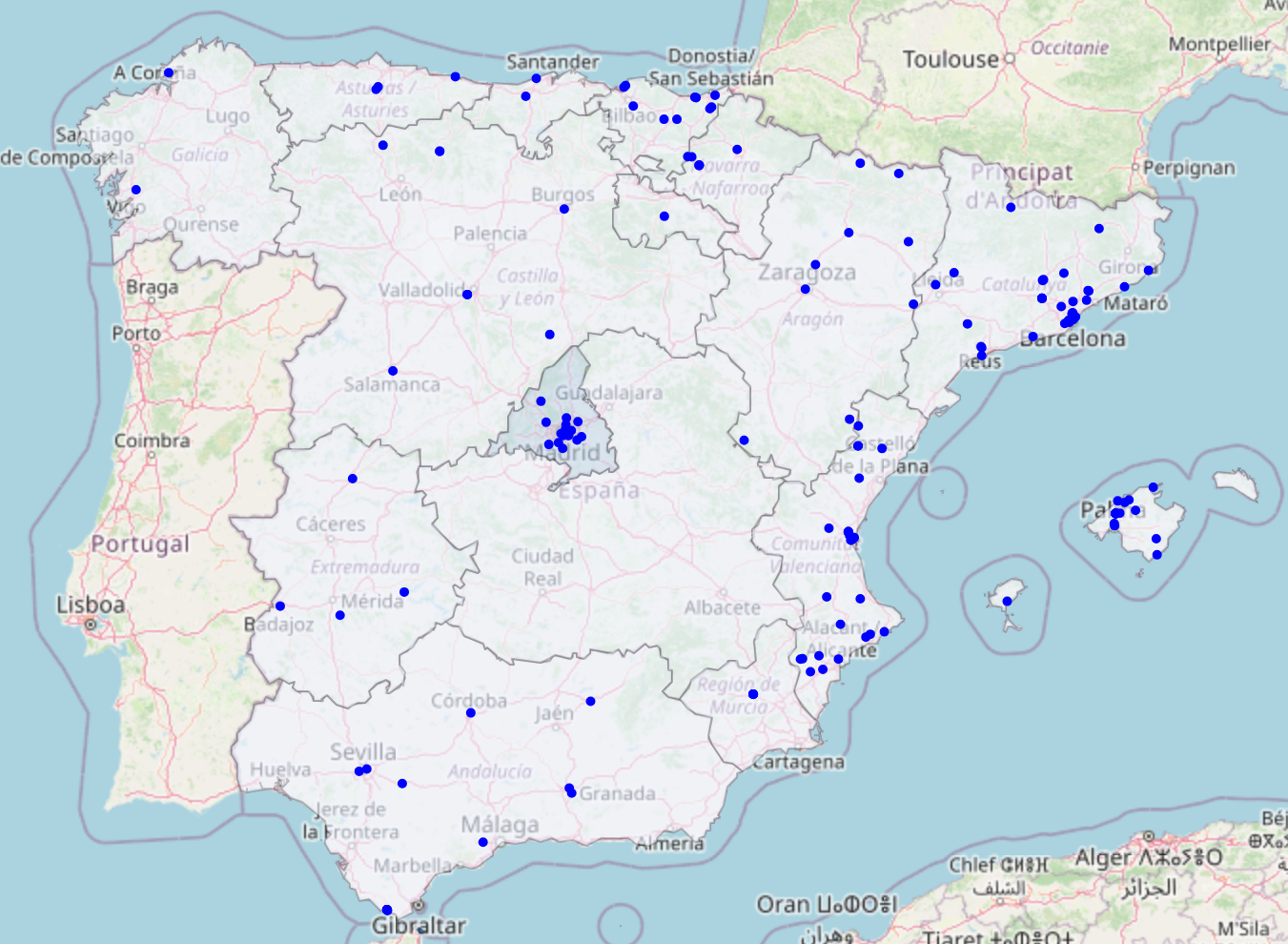This screenshot has height=944, width=1288.
Task: Click the blue marker at Badajoz
Action: [x=280, y=606]
